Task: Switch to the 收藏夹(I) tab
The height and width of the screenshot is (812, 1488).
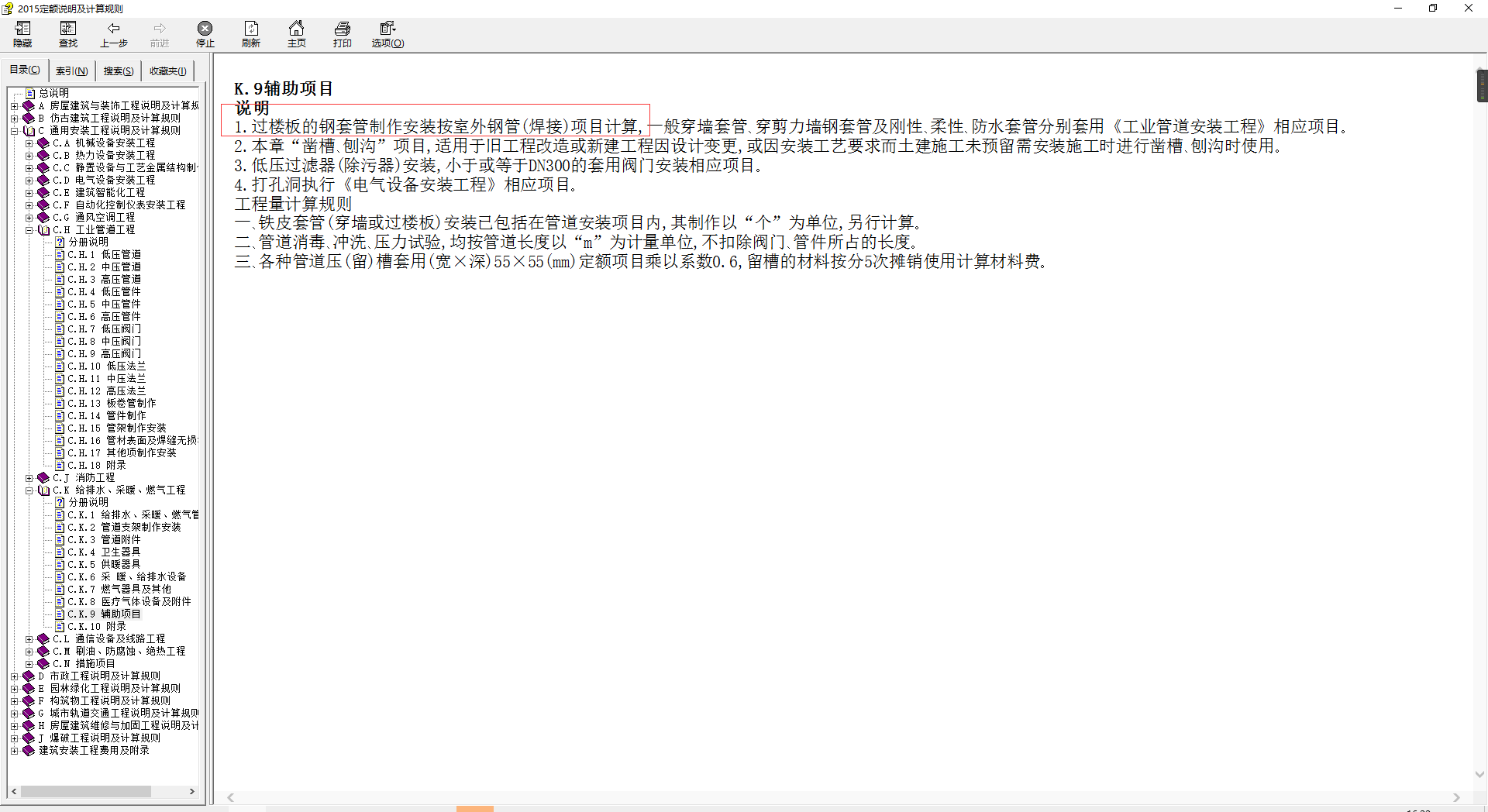Action: coord(167,71)
